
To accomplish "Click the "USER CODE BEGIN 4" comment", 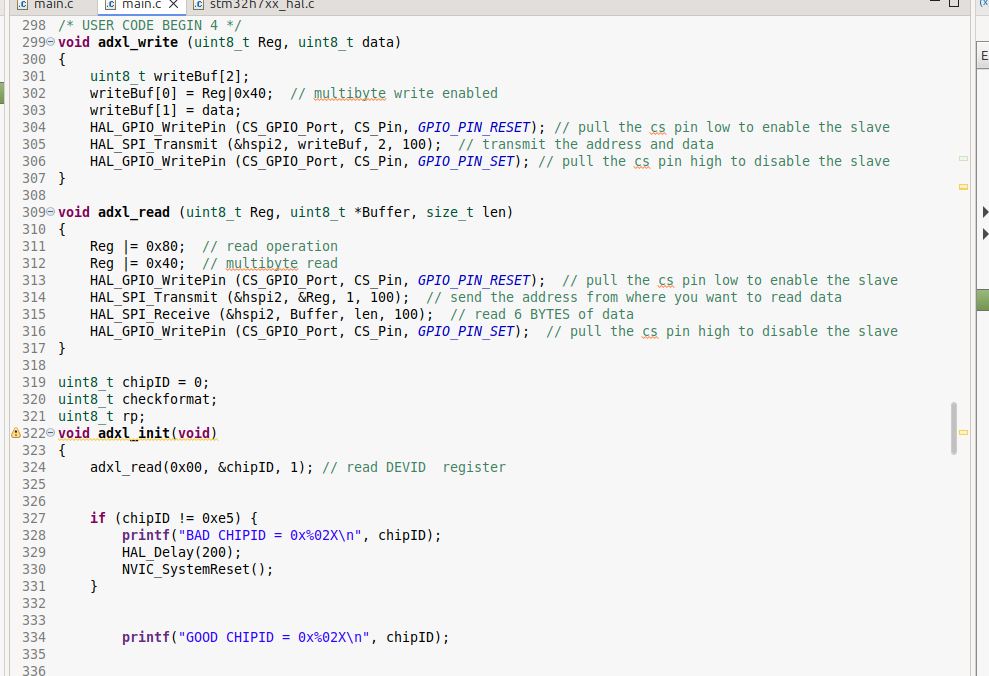I will tap(149, 25).
